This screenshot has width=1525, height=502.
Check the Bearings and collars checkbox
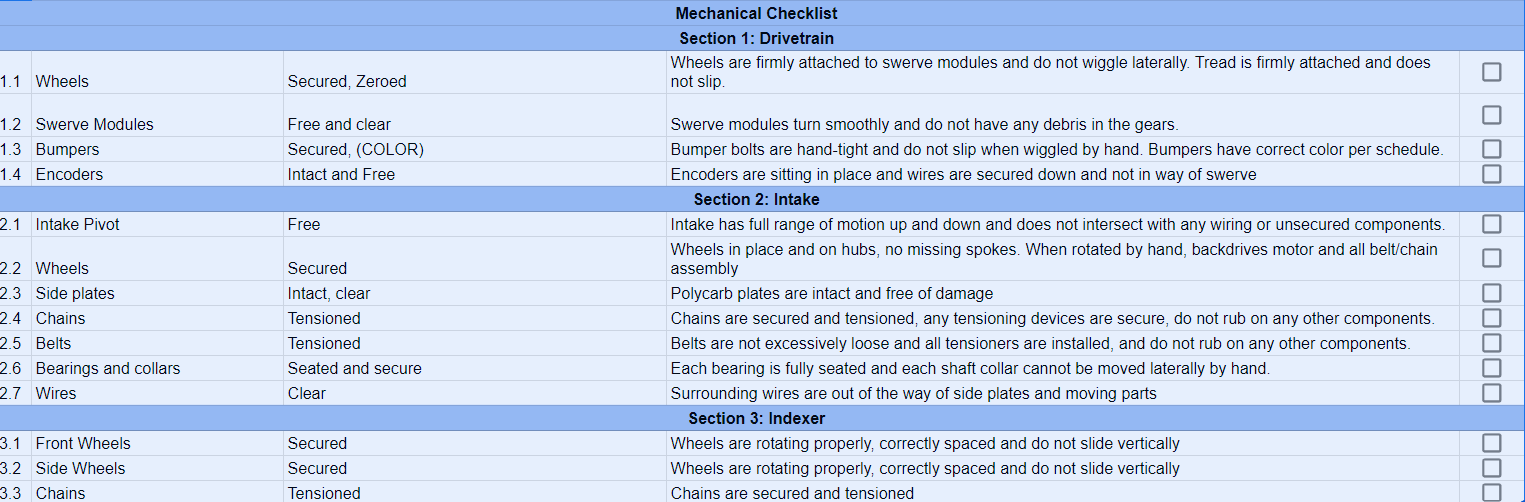(1491, 368)
